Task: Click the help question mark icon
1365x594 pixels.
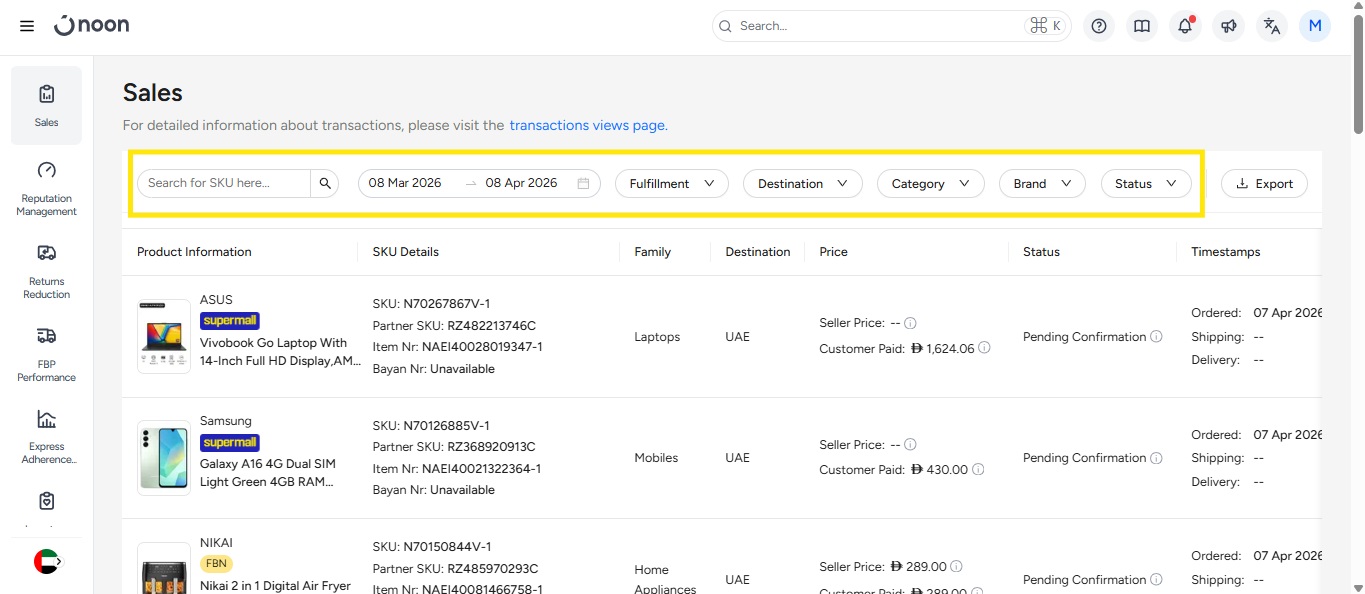Action: click(x=1099, y=26)
